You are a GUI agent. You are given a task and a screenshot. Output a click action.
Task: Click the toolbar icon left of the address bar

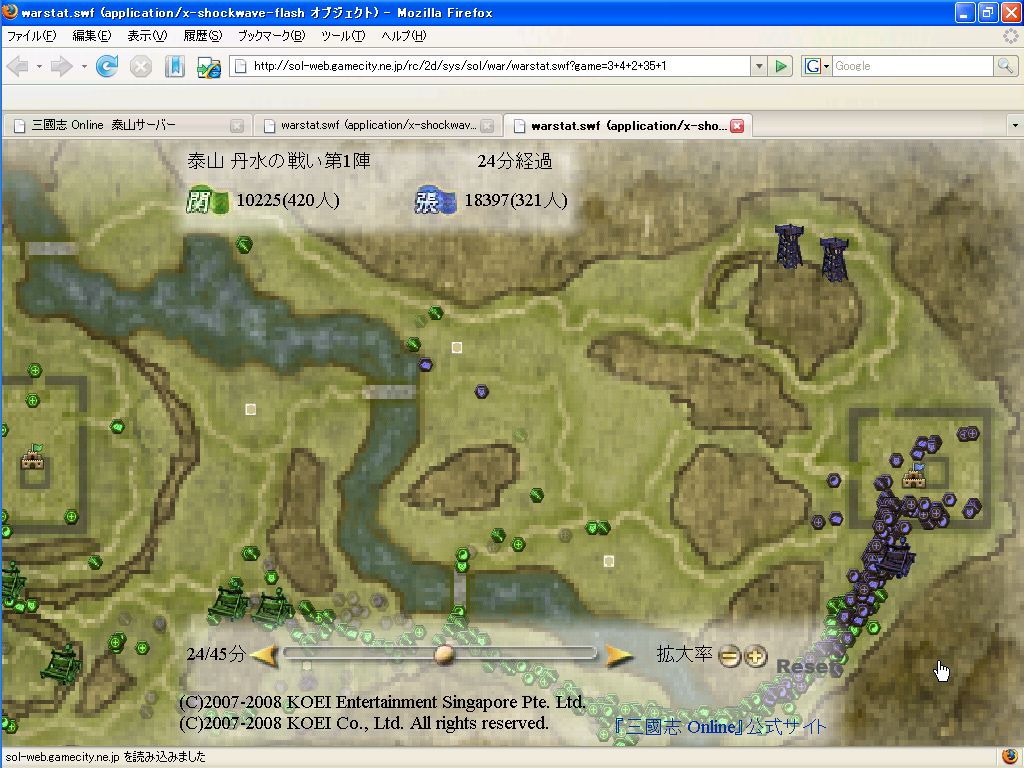pos(209,67)
